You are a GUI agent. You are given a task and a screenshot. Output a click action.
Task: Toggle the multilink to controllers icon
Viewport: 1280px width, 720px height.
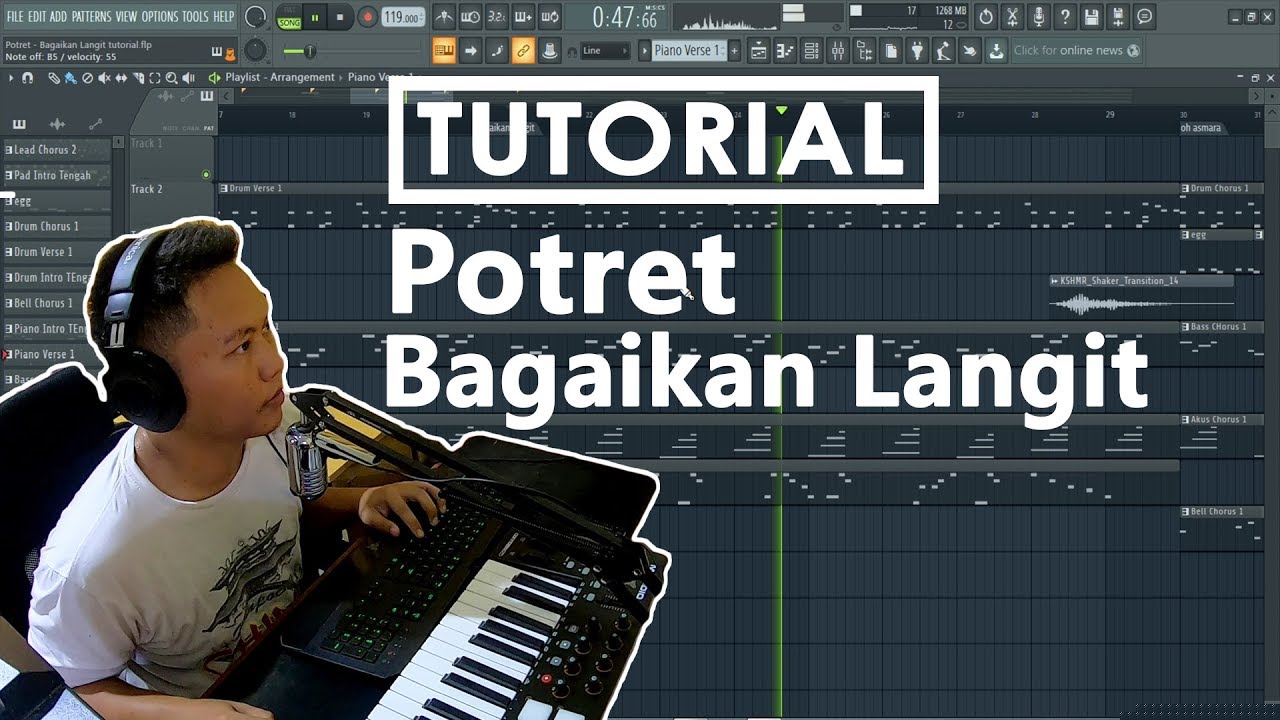522,51
